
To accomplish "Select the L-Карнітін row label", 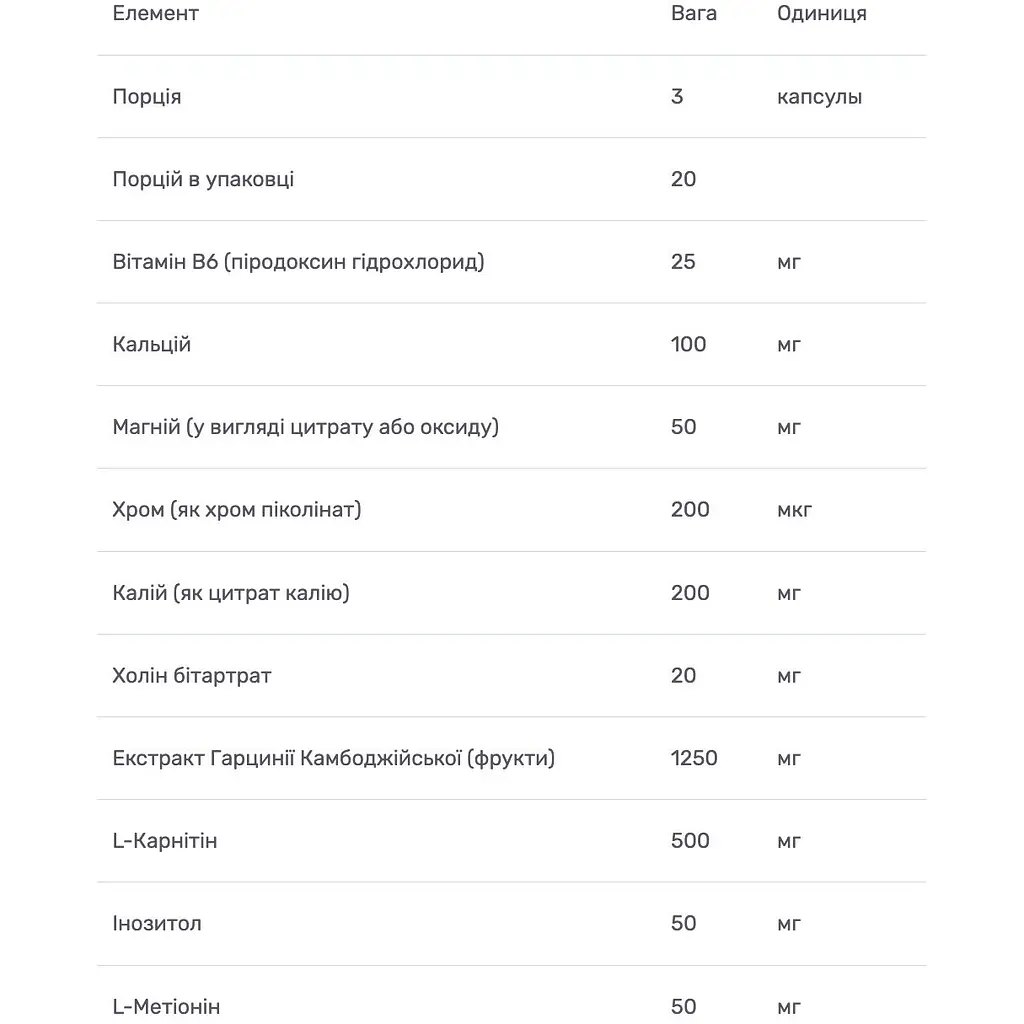I will [165, 841].
